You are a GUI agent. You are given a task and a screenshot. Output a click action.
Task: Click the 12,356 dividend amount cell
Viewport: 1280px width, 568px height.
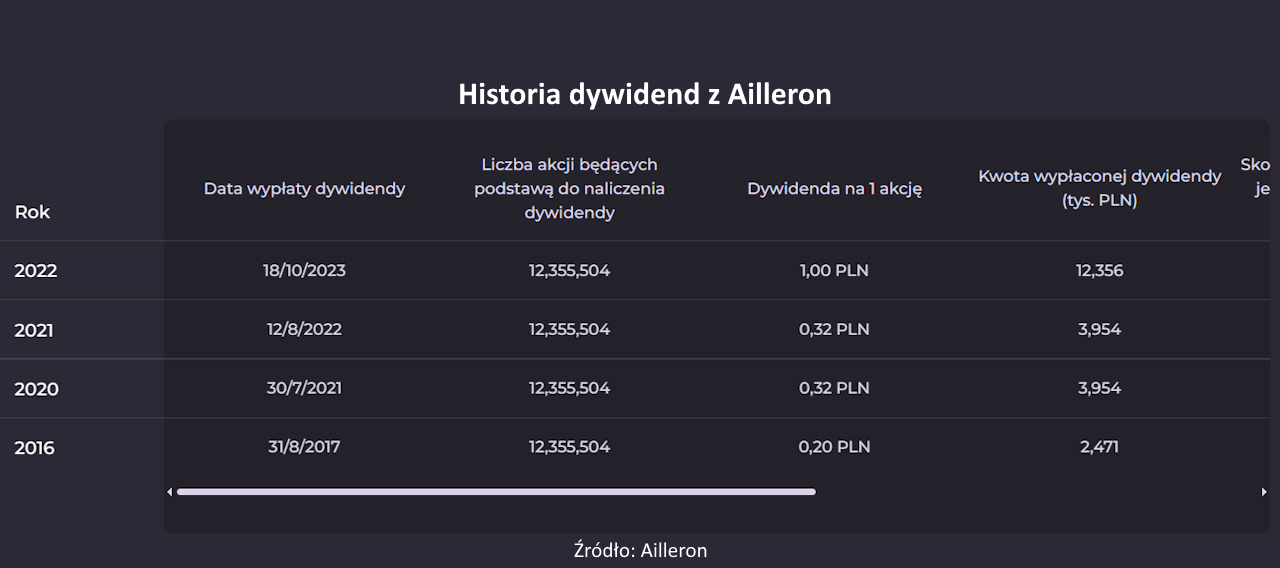(x=1099, y=271)
